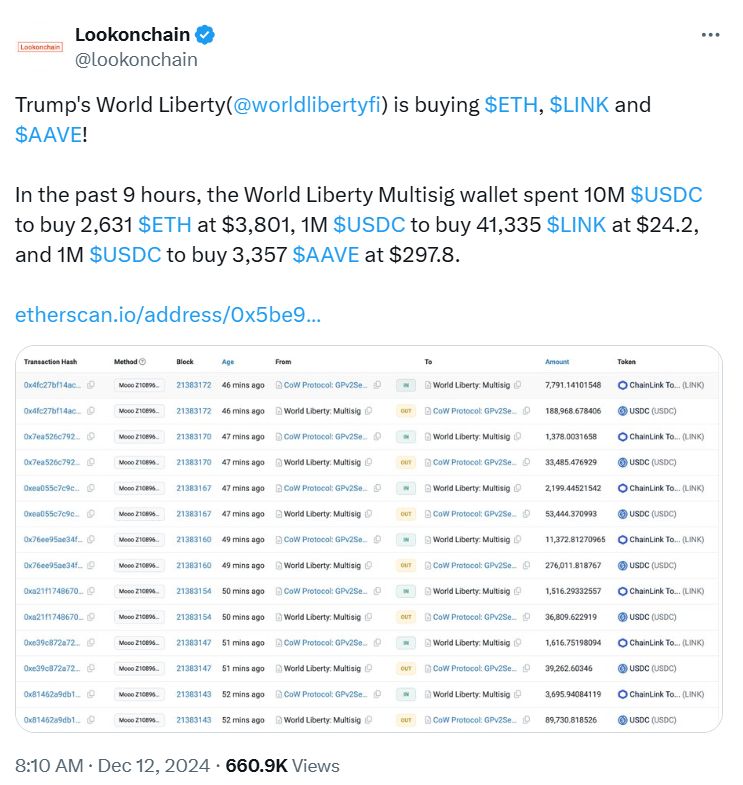Open the three-dot more options menu

click(x=710, y=34)
